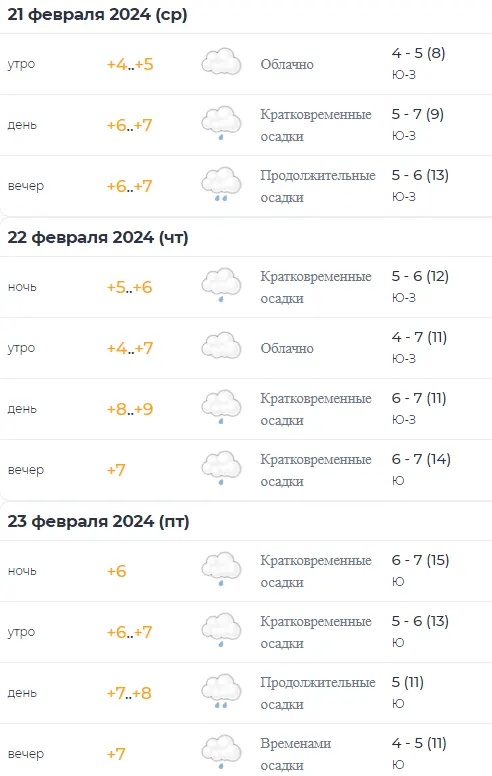Screen dimensions: 492x776
Task: Select the '21 февраля 2024 (ср)' date header
Action: click(98, 15)
